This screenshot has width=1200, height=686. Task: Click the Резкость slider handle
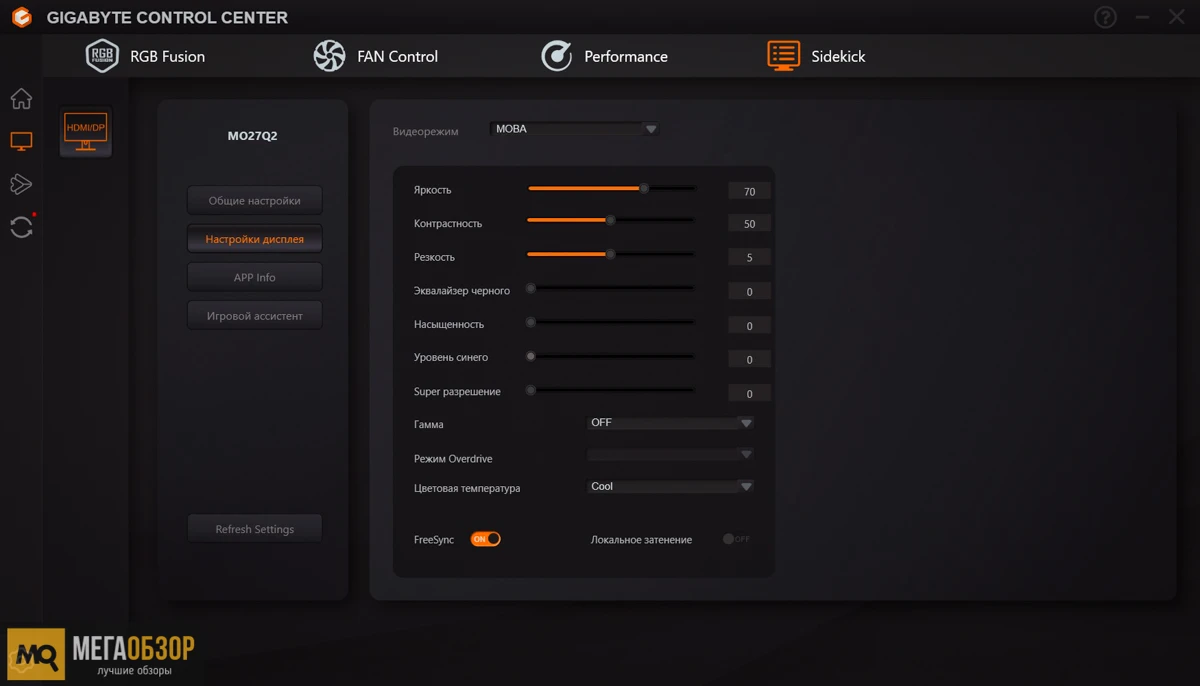tap(610, 254)
